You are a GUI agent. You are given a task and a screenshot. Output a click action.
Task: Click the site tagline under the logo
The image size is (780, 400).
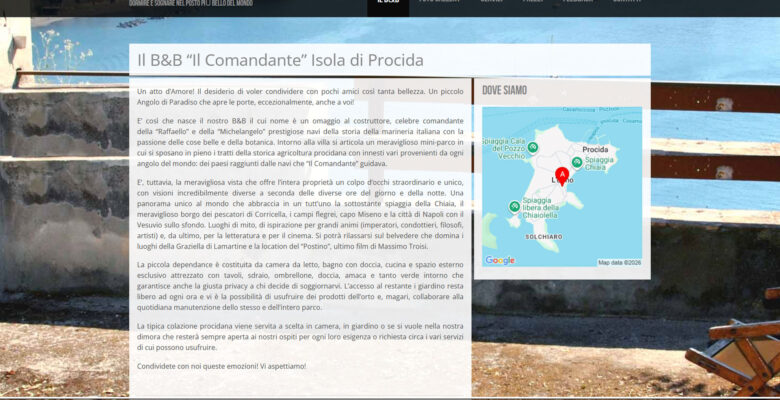pyautogui.click(x=189, y=3)
